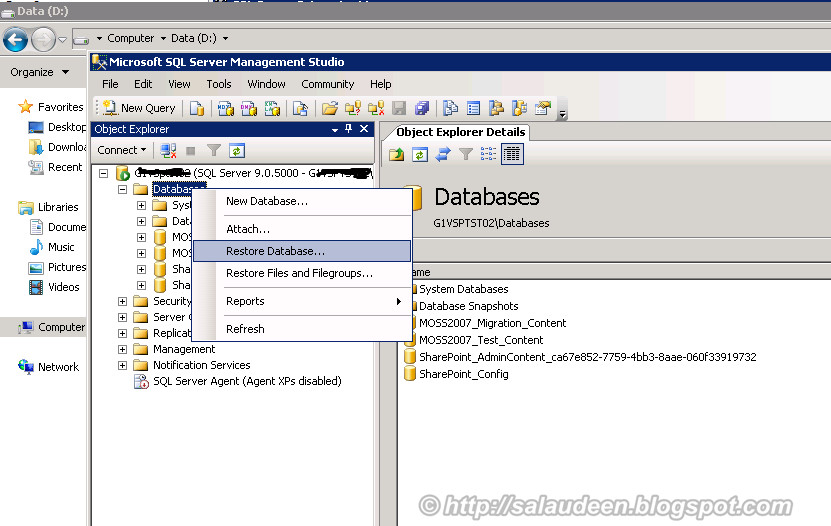Expand the Management folder node

[x=122, y=349]
